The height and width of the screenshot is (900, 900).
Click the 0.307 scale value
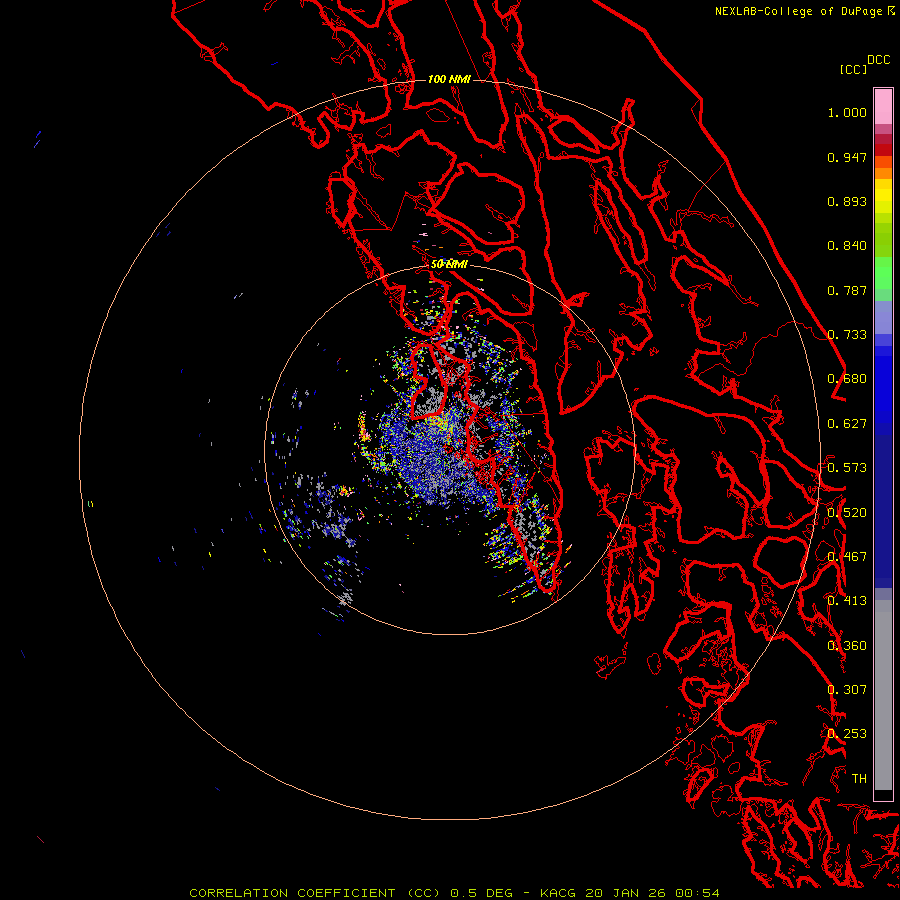coord(847,690)
